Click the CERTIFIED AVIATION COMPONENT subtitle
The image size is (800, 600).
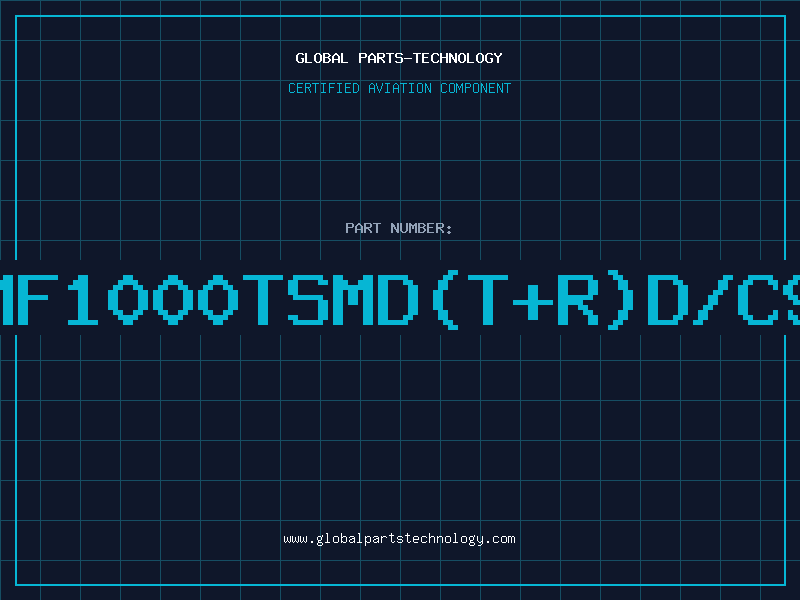coord(399,88)
